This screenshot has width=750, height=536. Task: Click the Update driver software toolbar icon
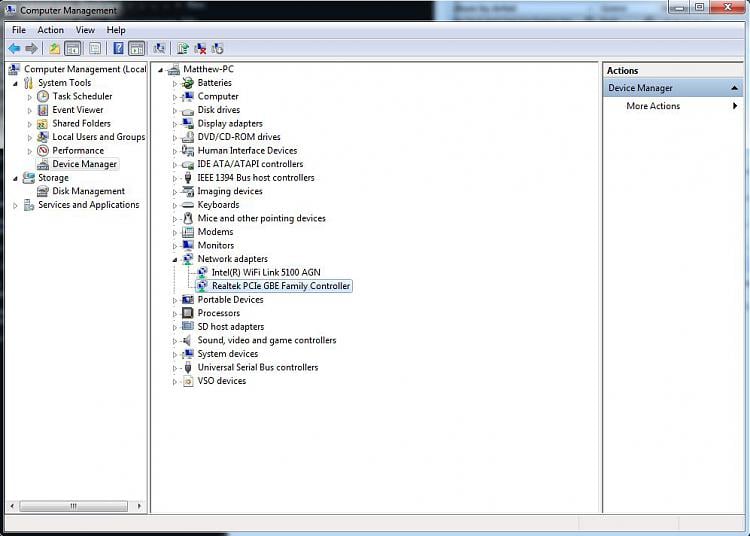click(x=182, y=48)
